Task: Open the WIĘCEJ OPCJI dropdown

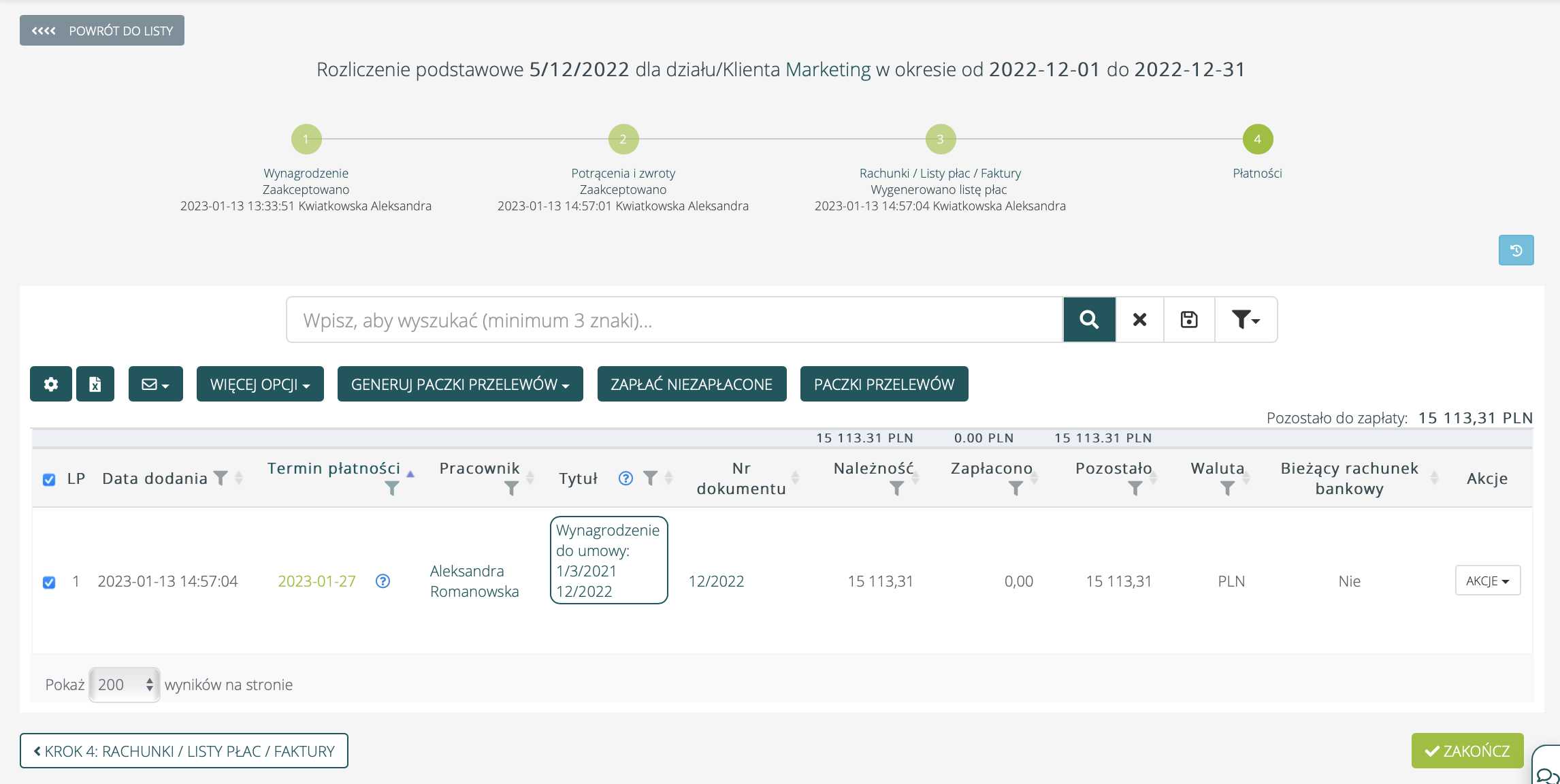Action: click(x=260, y=384)
